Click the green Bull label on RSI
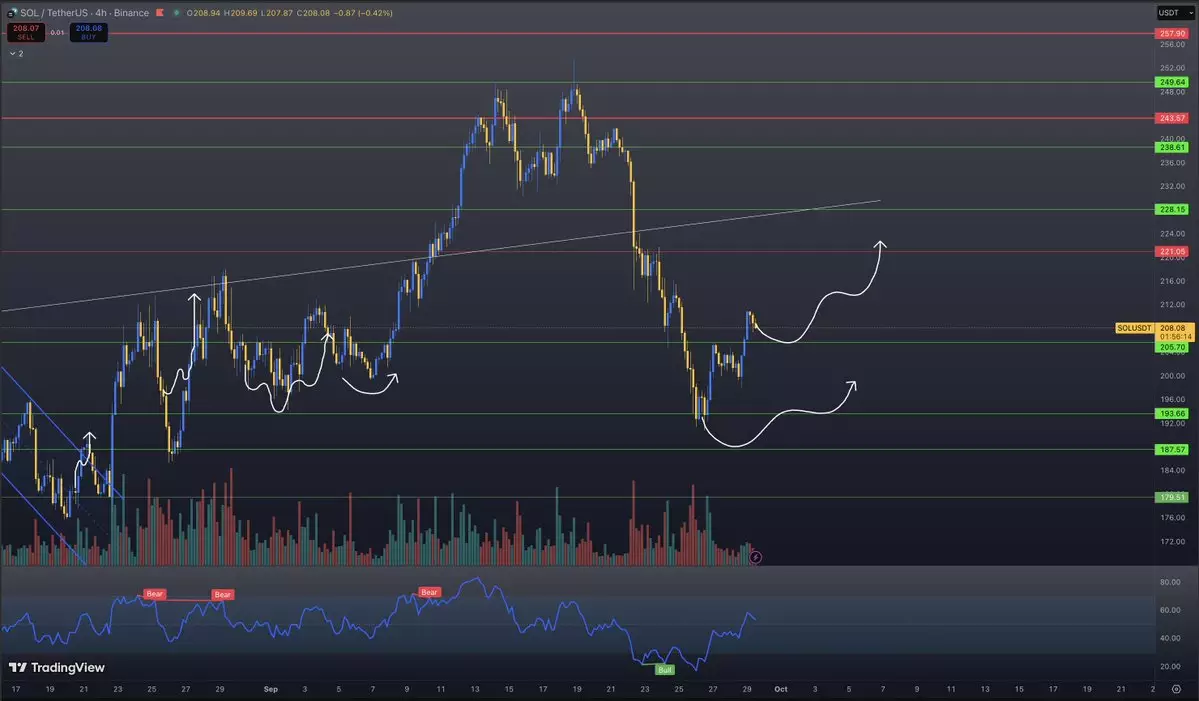Image resolution: width=1199 pixels, height=701 pixels. [x=664, y=668]
